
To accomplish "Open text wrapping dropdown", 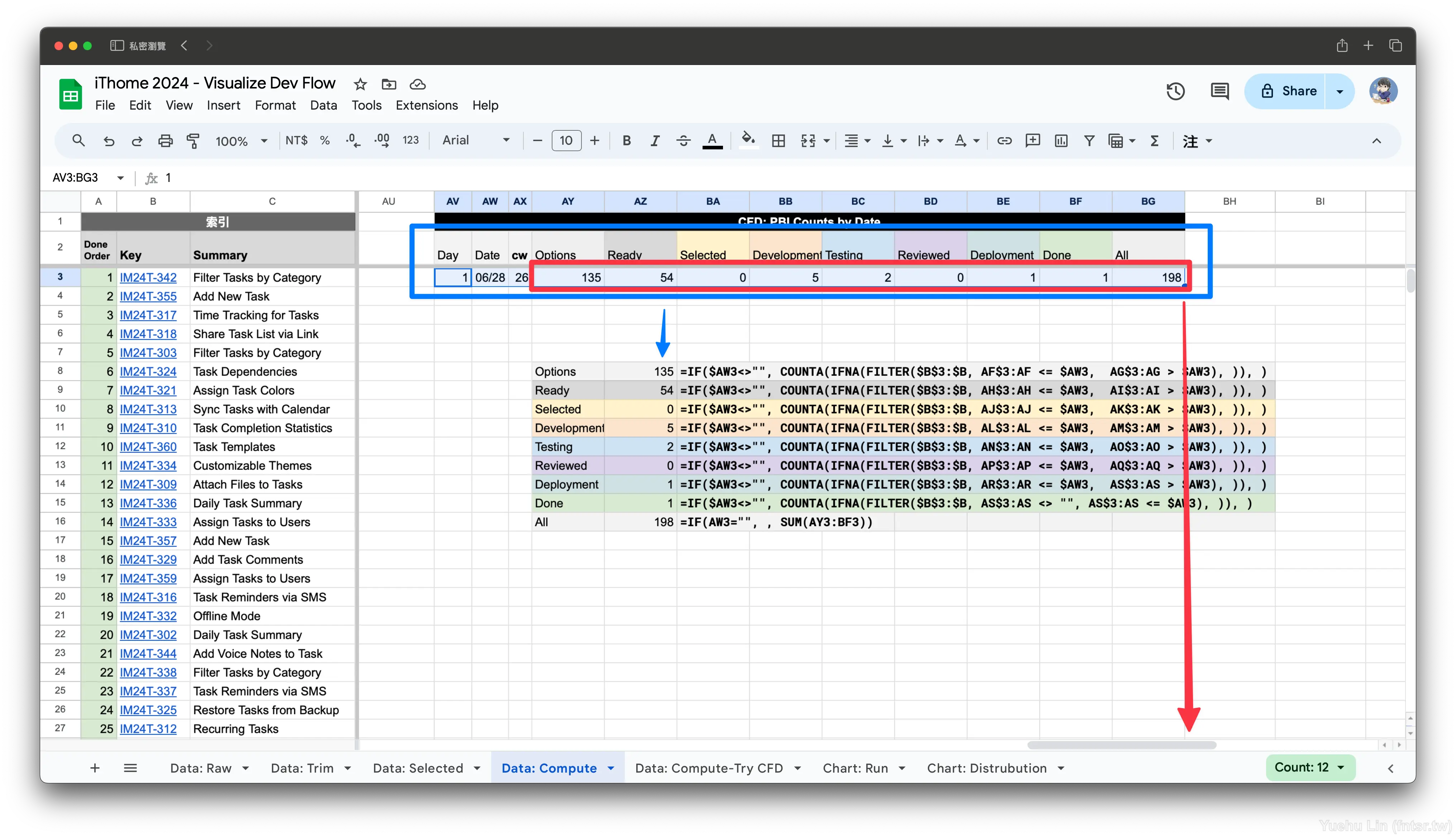I will (930, 141).
